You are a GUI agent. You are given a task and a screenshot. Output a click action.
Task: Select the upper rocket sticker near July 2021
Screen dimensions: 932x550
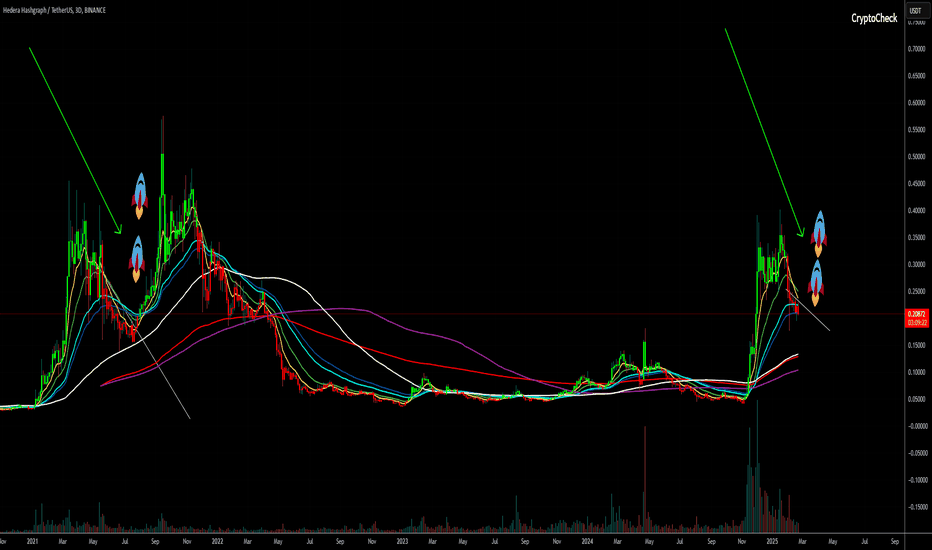[140, 196]
